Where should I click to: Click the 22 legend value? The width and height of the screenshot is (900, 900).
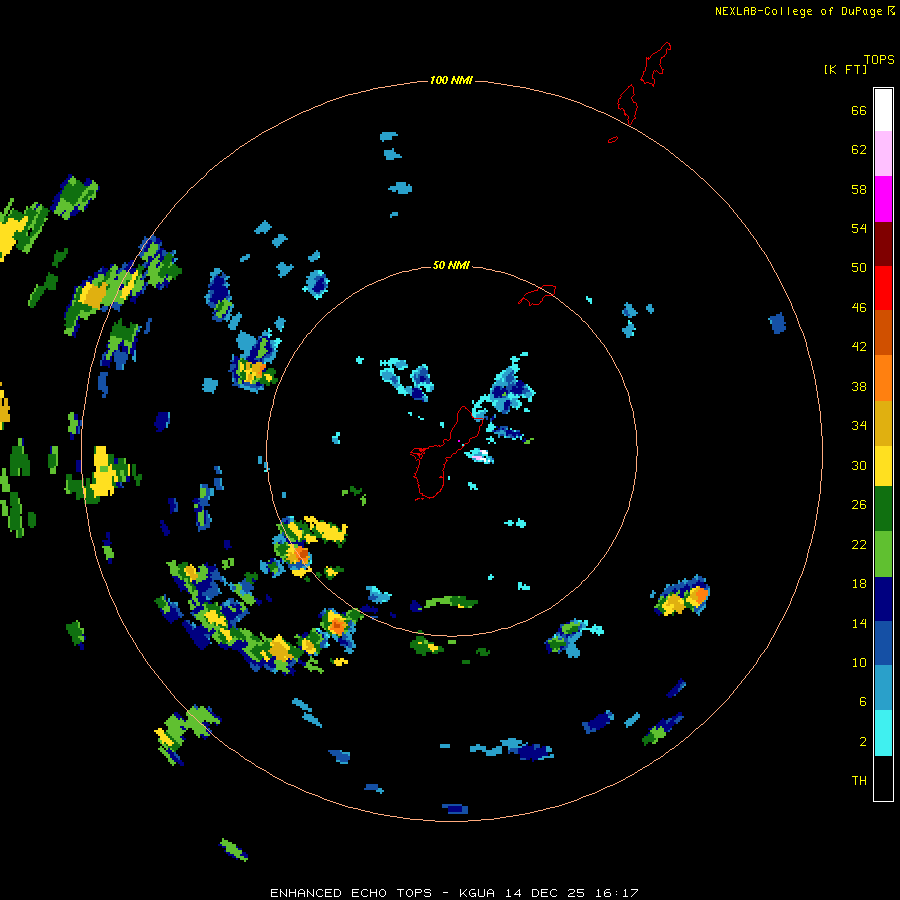859,544
